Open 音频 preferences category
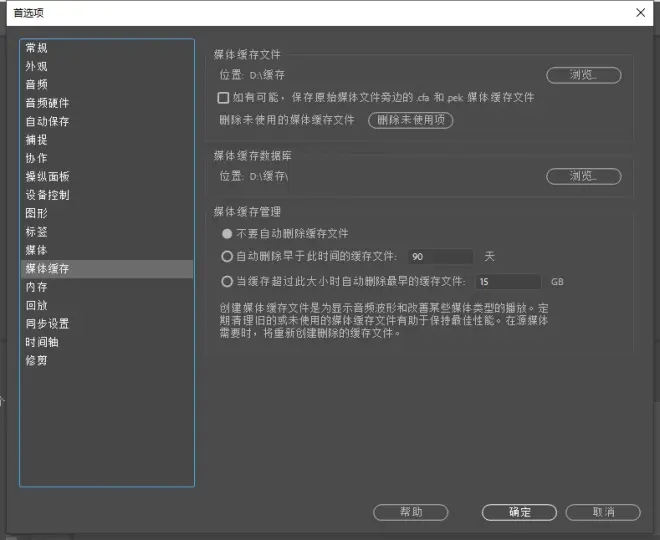The image size is (660, 540). 107,85
